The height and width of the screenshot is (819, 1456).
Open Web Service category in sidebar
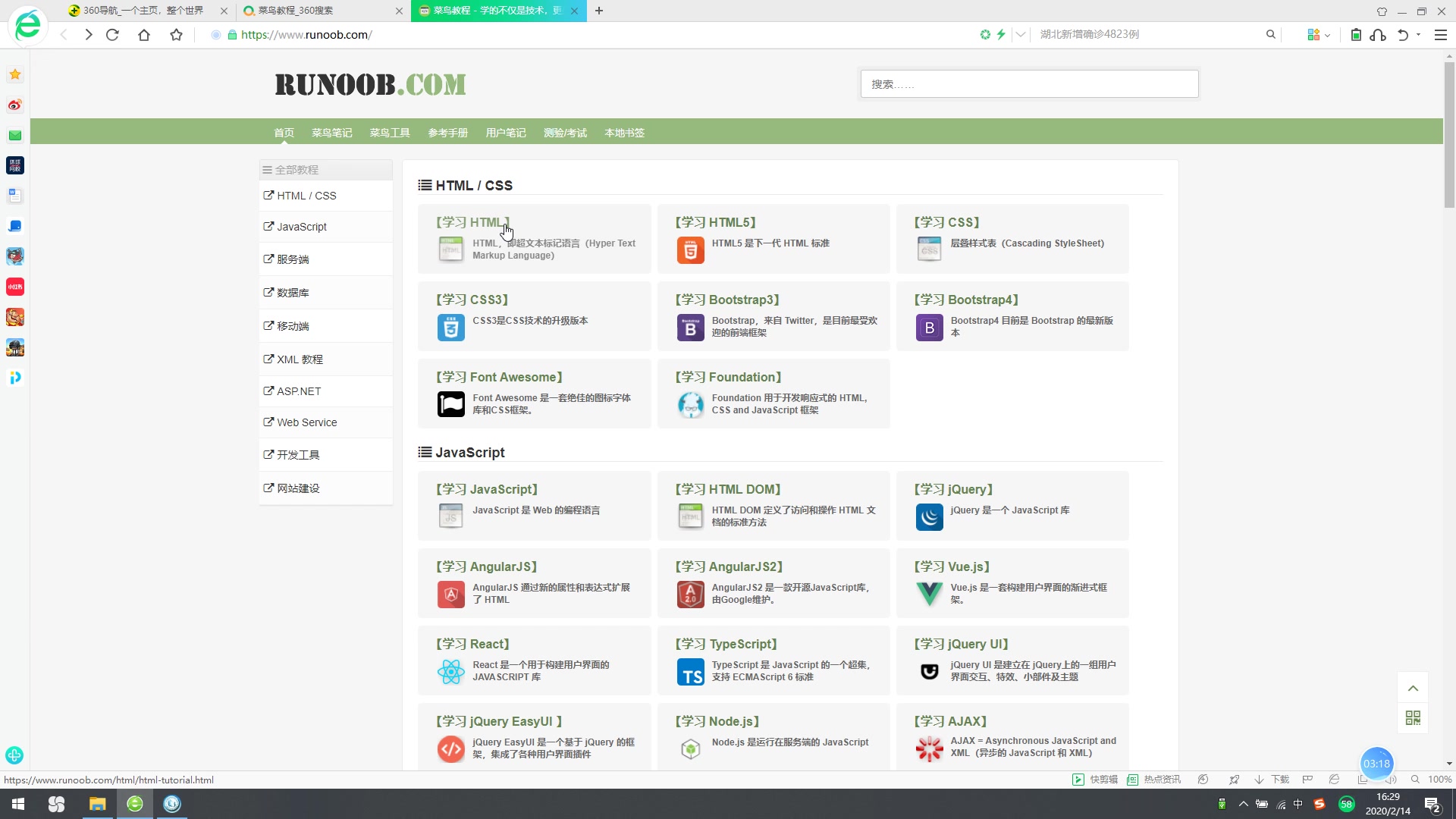pyautogui.click(x=326, y=422)
